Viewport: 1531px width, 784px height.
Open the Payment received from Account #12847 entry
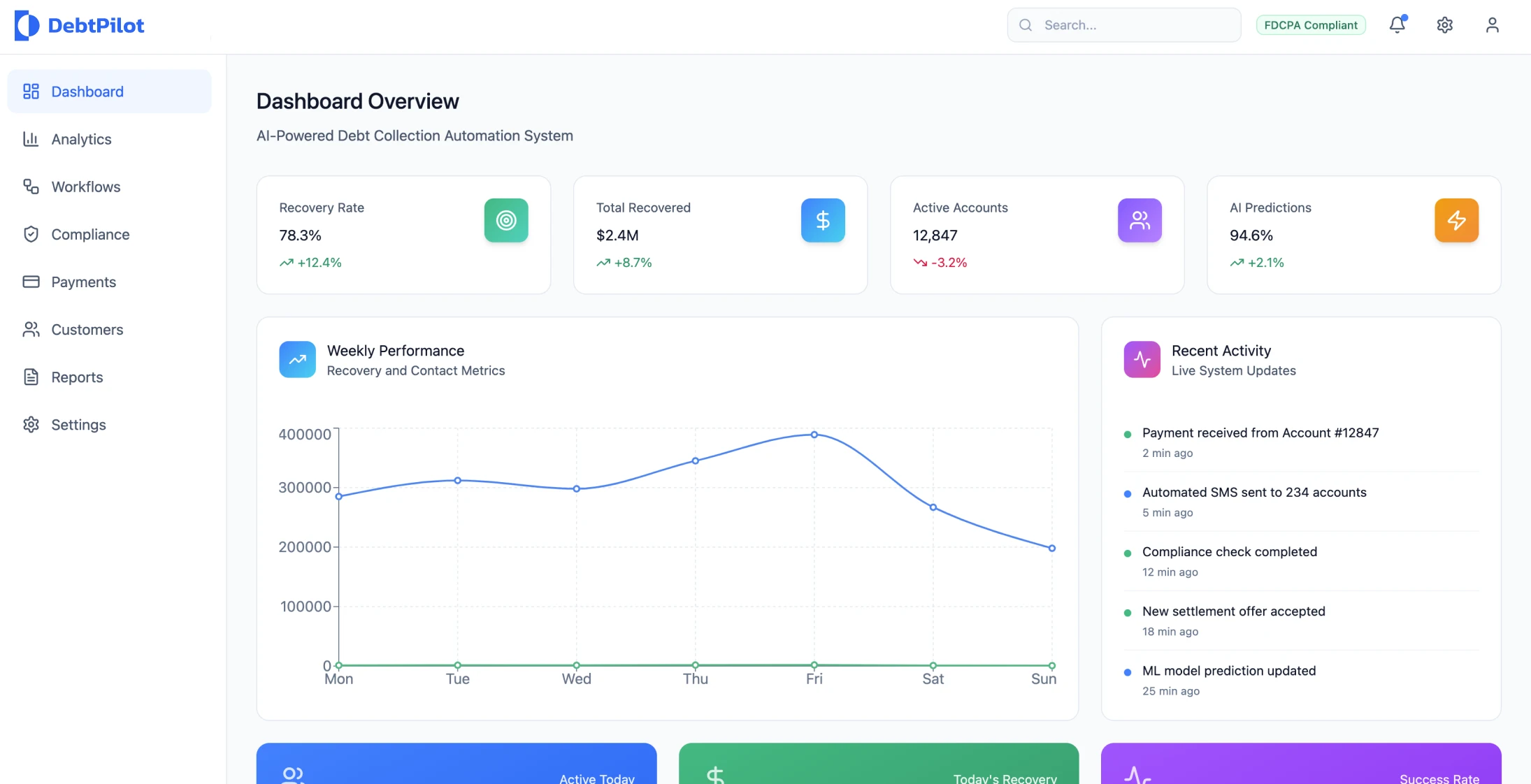coord(1260,433)
